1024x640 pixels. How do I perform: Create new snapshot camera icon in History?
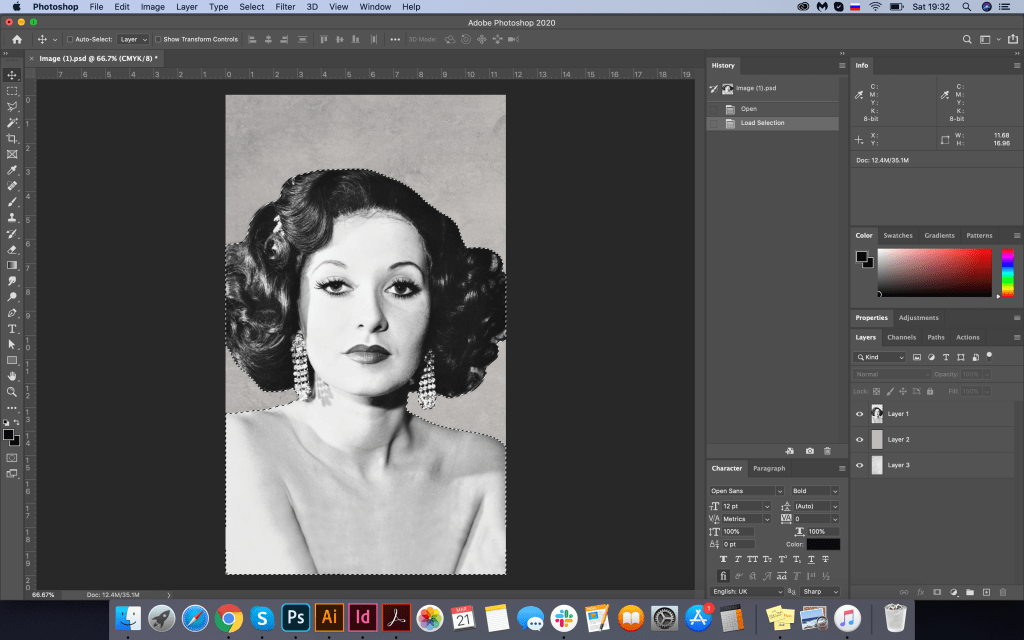tap(809, 451)
